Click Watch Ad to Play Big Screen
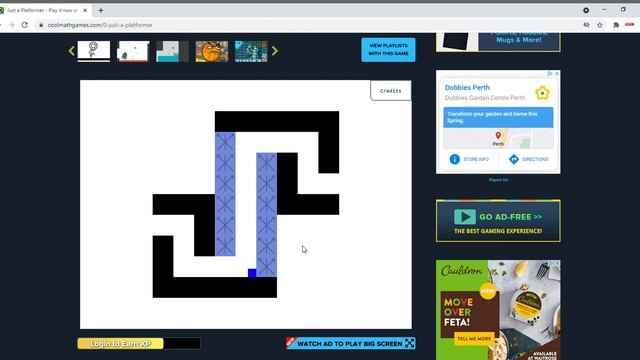Screen dimensions: 640x360 tap(351, 343)
